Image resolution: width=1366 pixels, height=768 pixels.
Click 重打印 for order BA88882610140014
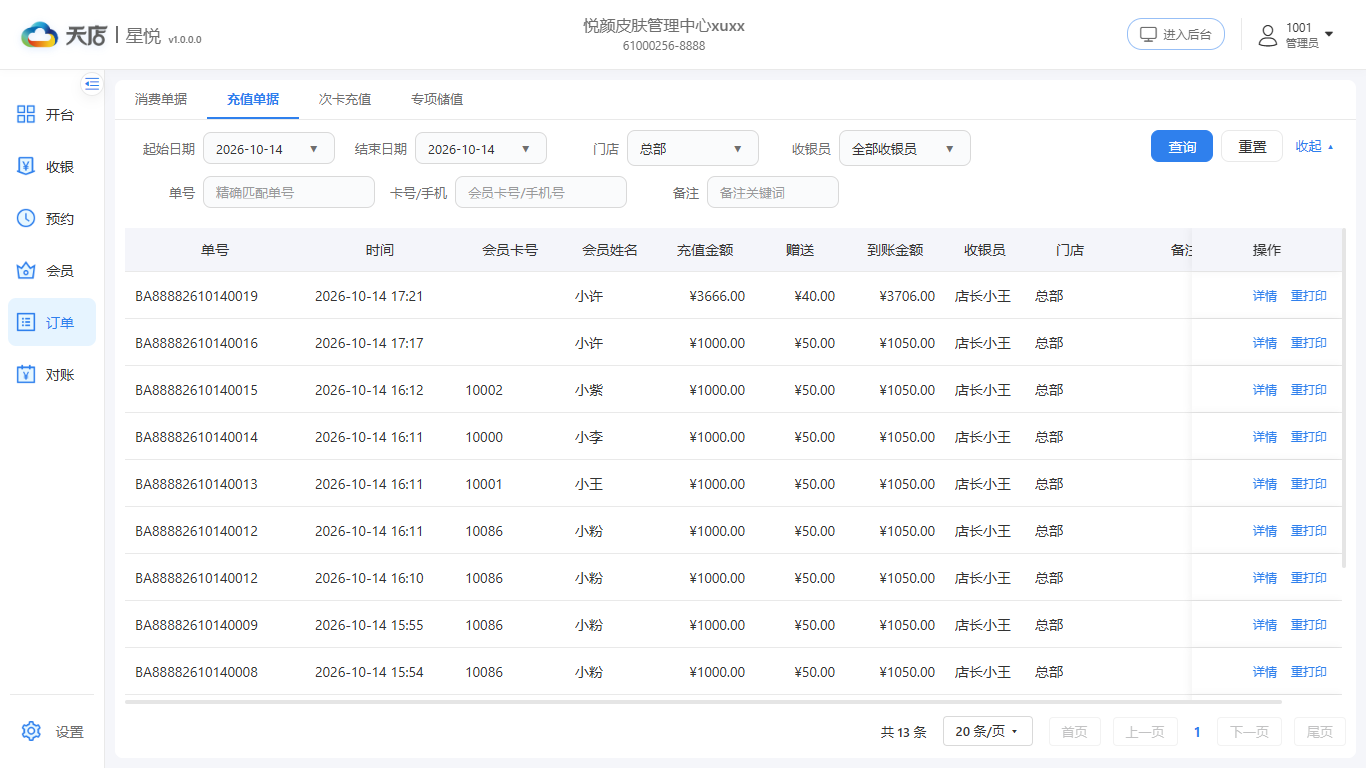point(1309,437)
